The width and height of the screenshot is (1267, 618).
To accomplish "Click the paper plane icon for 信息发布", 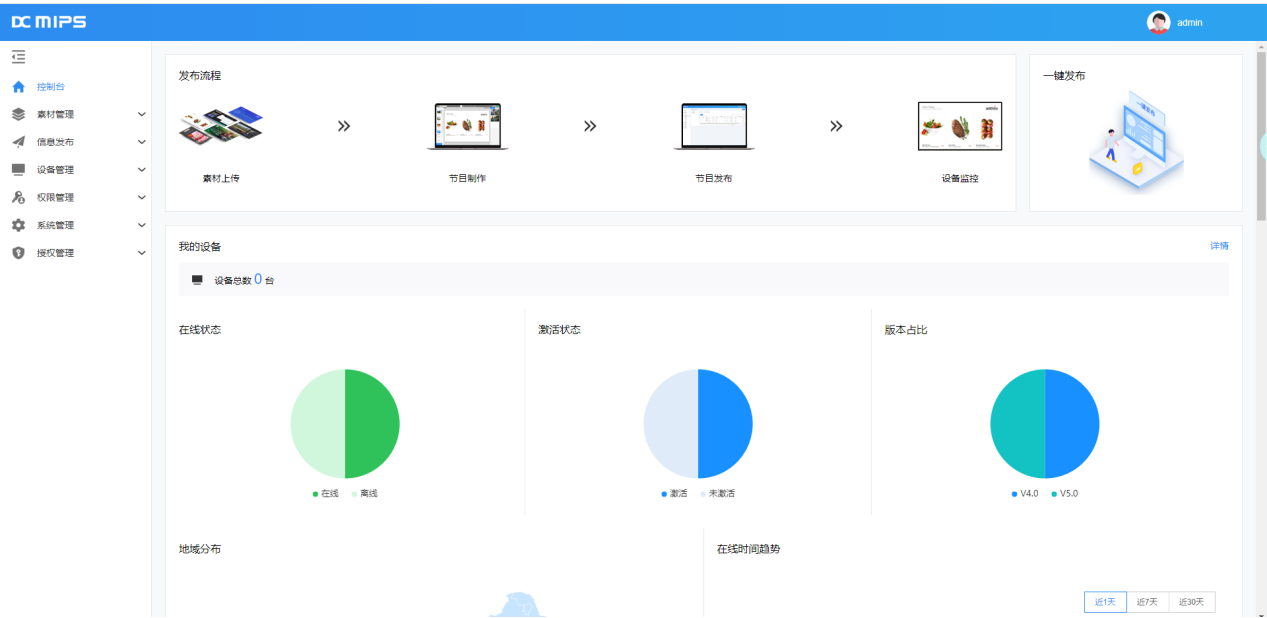I will 18,142.
